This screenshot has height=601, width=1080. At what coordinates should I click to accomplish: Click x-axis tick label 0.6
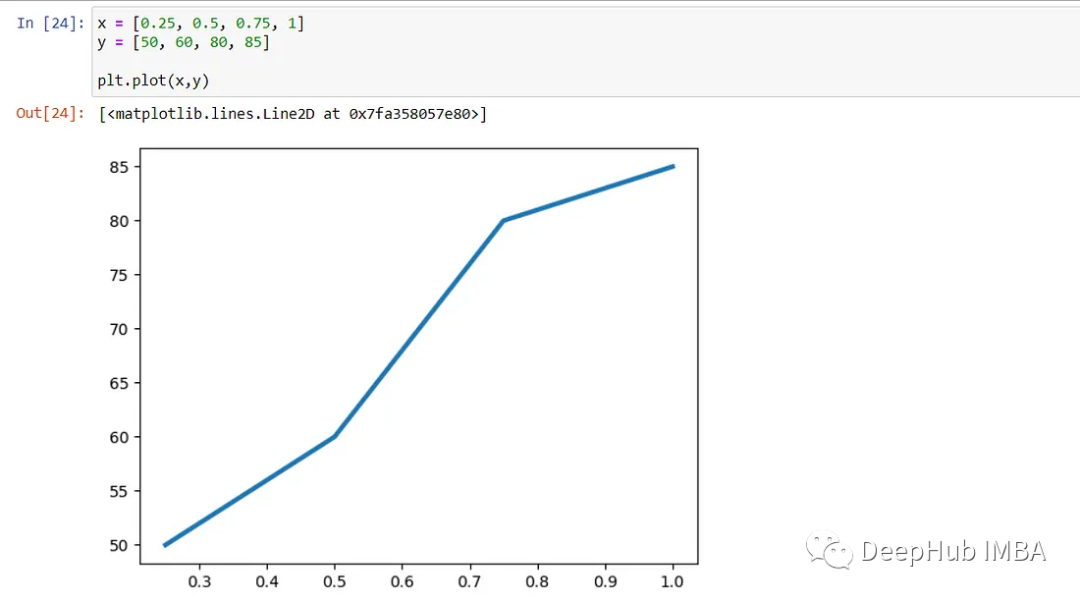point(402,582)
